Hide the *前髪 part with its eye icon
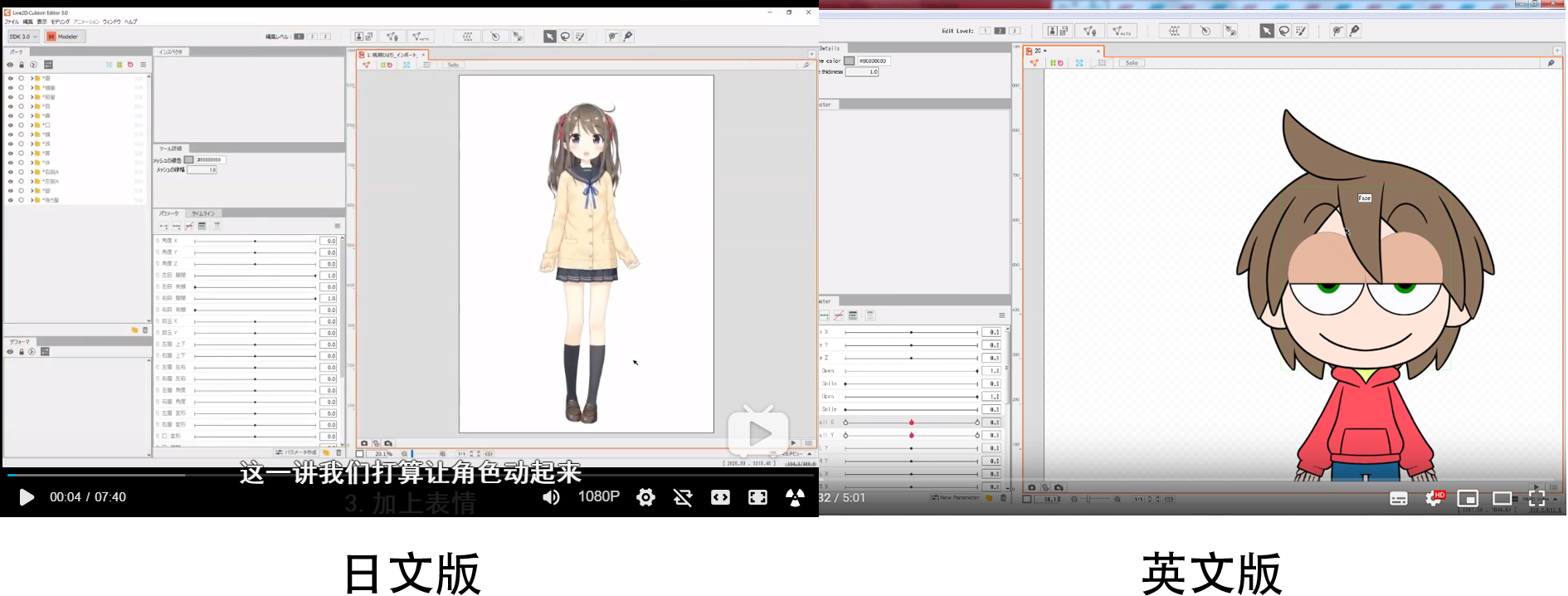Image resolution: width=1568 pixels, height=596 pixels. (x=11, y=97)
